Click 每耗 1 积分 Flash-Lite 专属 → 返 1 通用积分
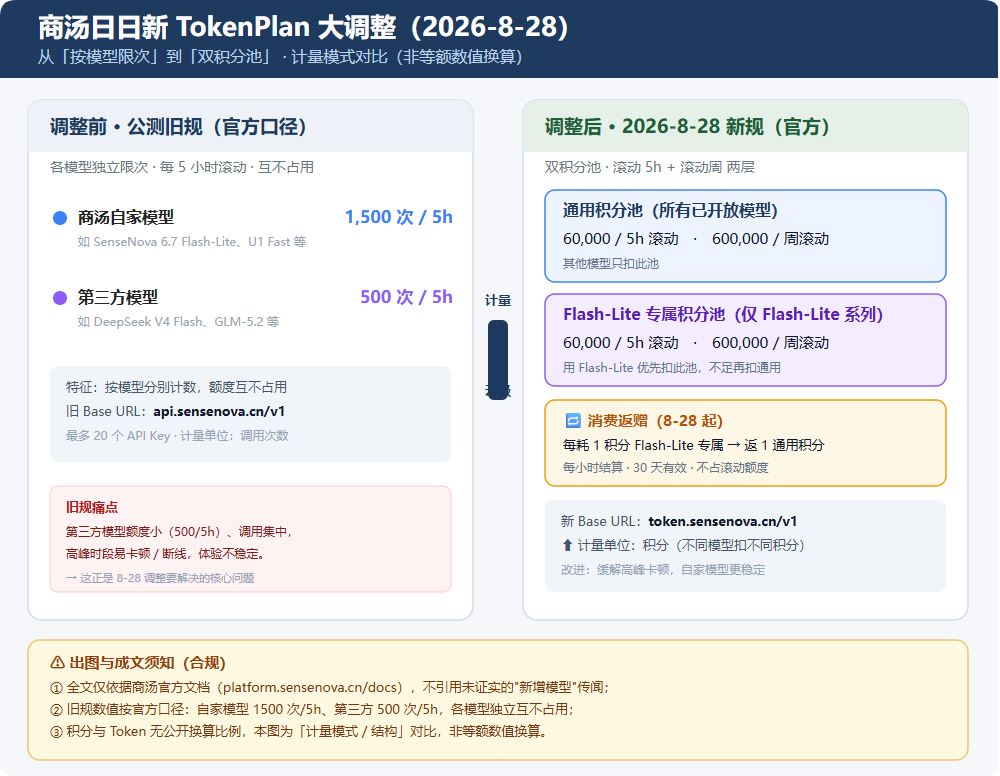1000x776 pixels. point(693,444)
